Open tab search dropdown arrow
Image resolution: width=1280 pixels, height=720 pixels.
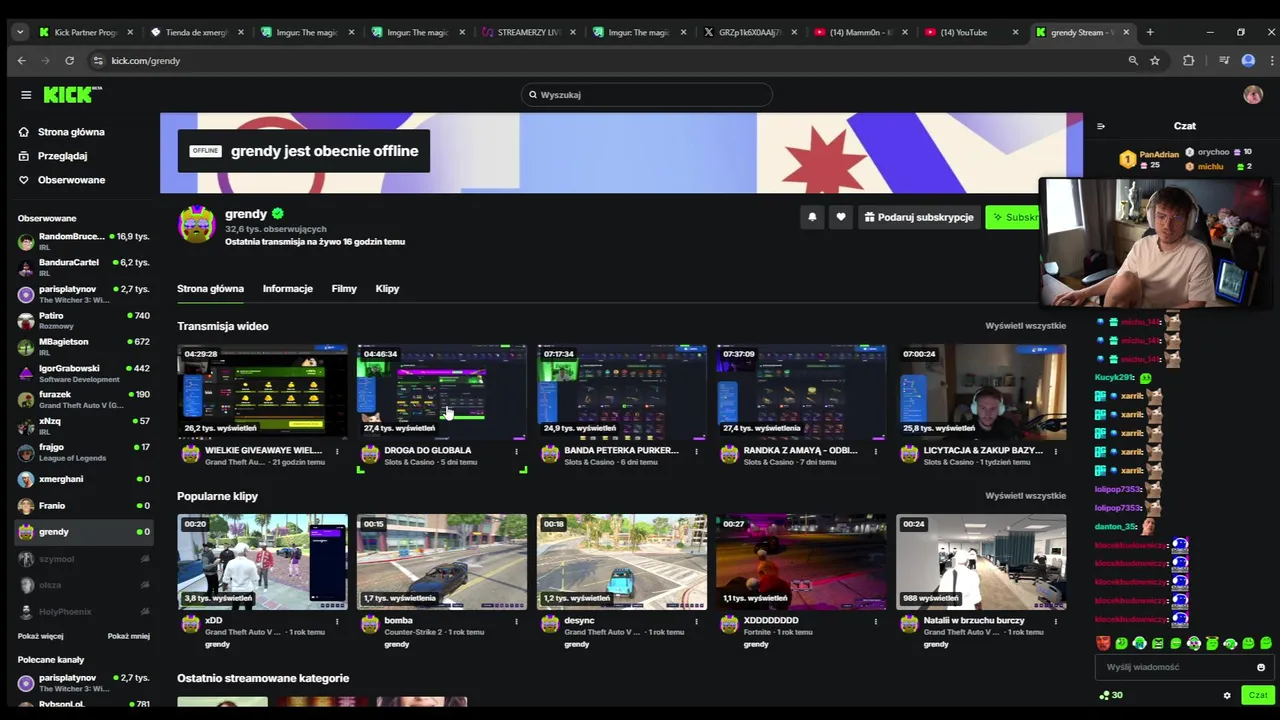click(19, 32)
